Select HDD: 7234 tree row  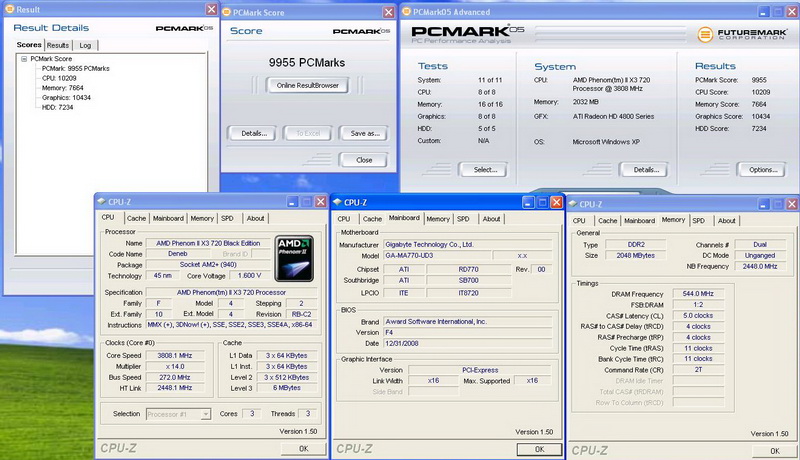pos(58,107)
